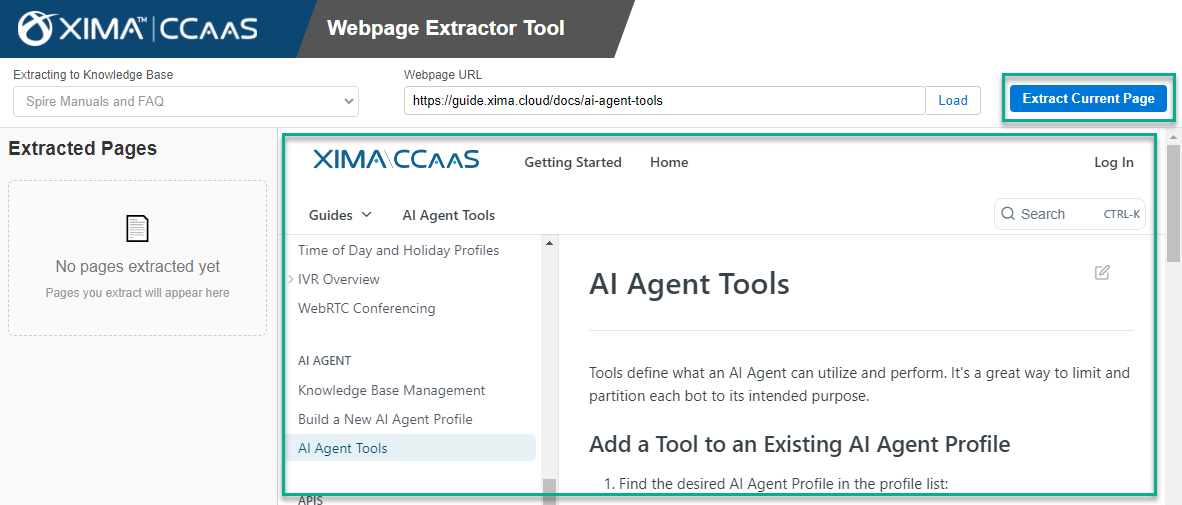
Task: Click the empty-state document icon
Action: pyautogui.click(x=137, y=228)
